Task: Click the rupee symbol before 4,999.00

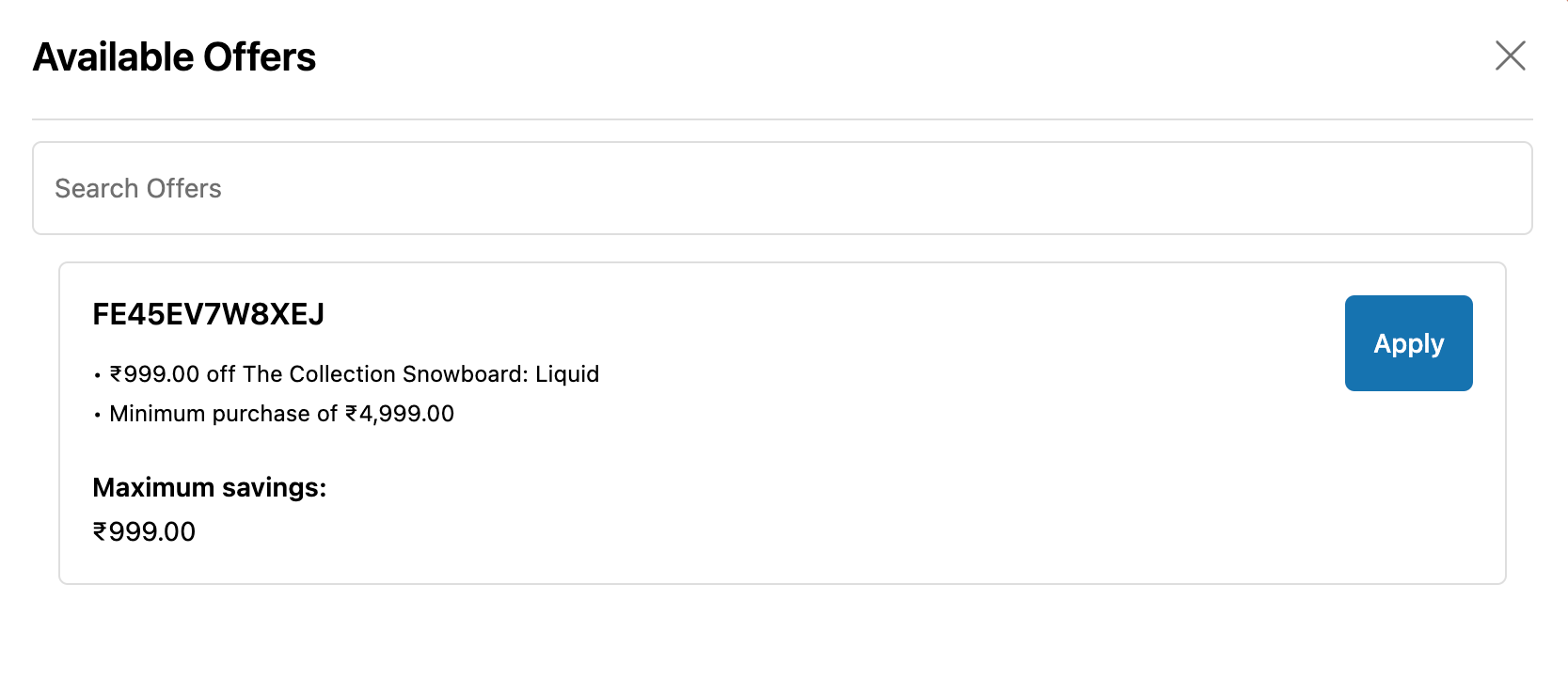Action: coord(352,414)
